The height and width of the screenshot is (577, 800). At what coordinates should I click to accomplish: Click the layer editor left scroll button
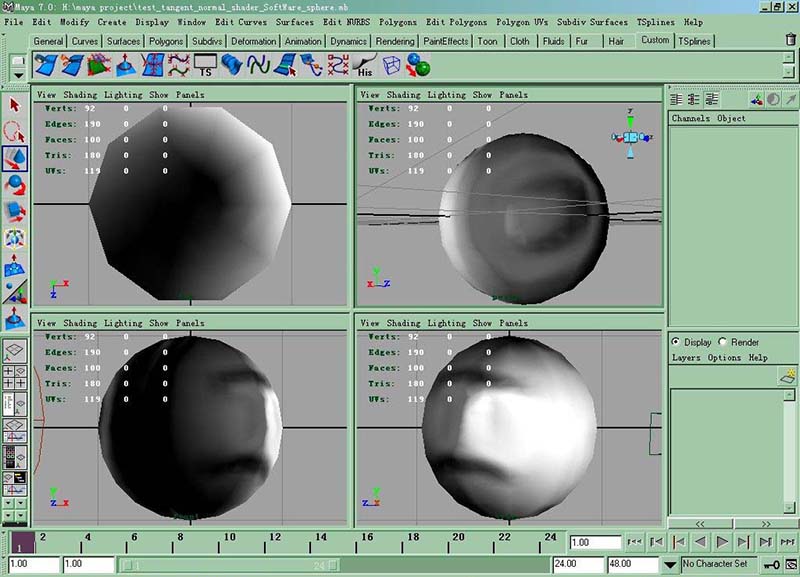(x=700, y=524)
